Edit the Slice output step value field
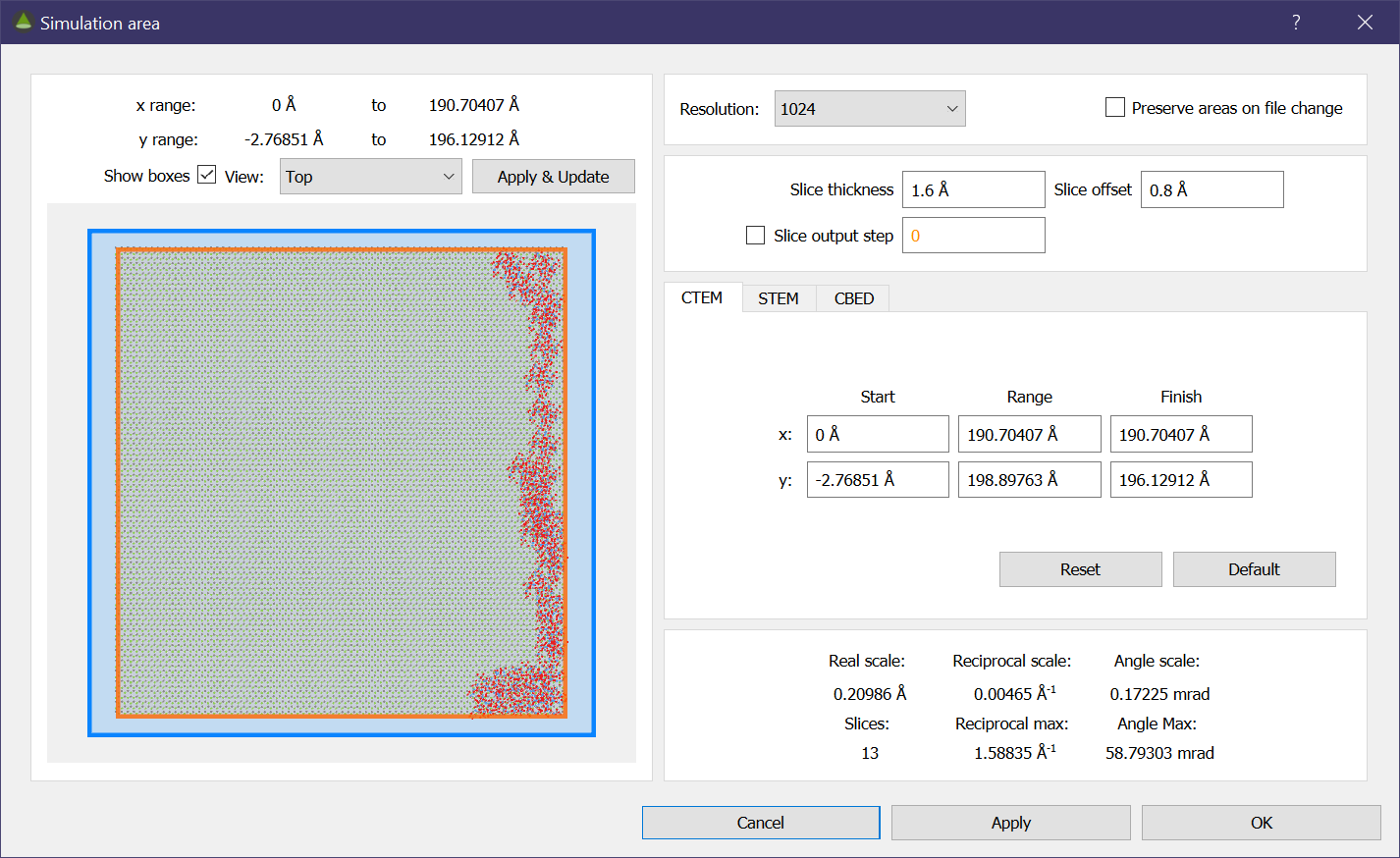This screenshot has width=1400, height=858. click(x=974, y=236)
